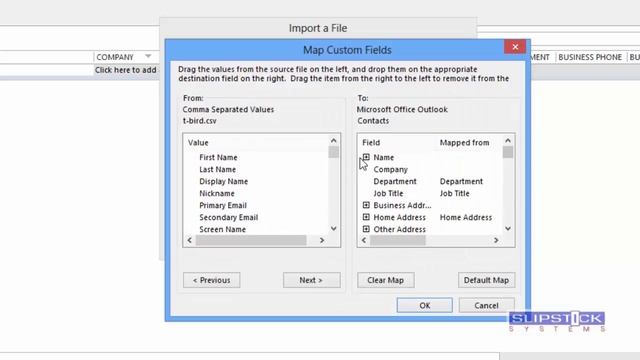
Task: Click the Mapped from column header
Action: [x=464, y=142]
